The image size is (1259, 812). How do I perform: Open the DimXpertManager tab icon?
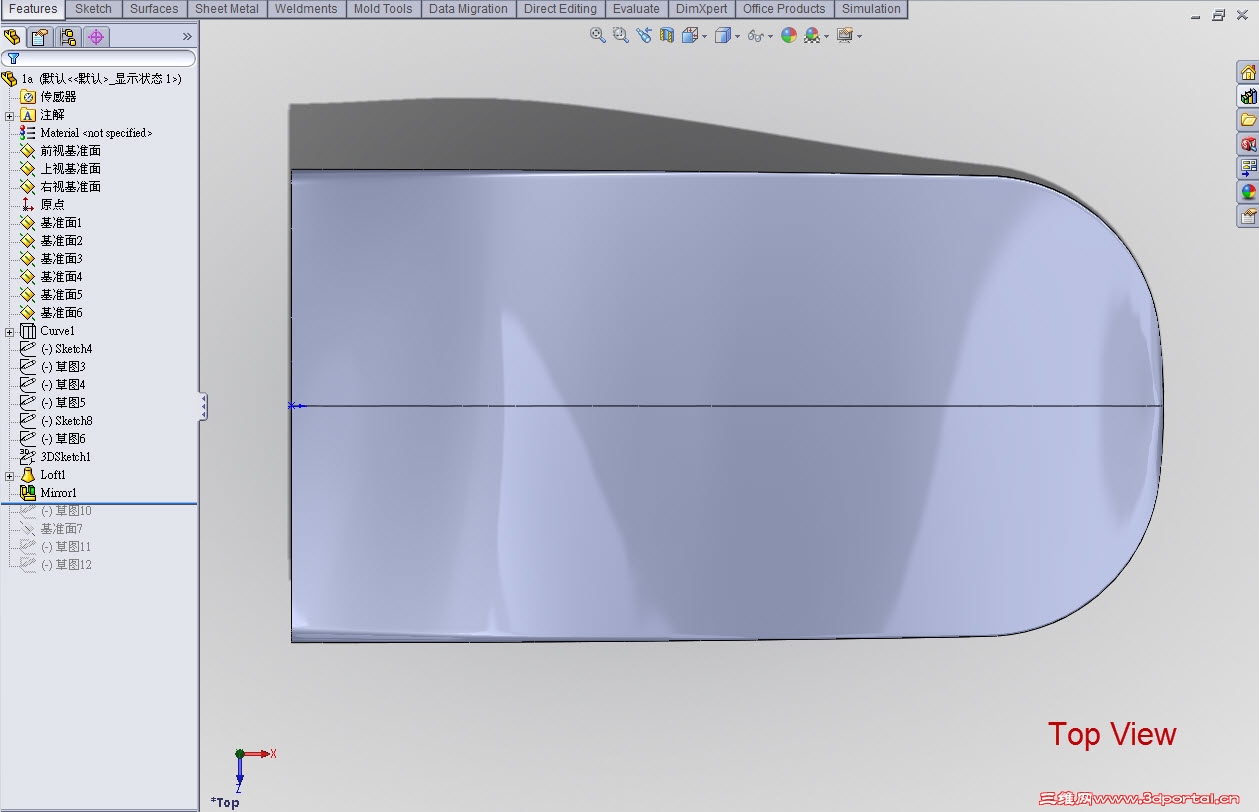pyautogui.click(x=96, y=37)
